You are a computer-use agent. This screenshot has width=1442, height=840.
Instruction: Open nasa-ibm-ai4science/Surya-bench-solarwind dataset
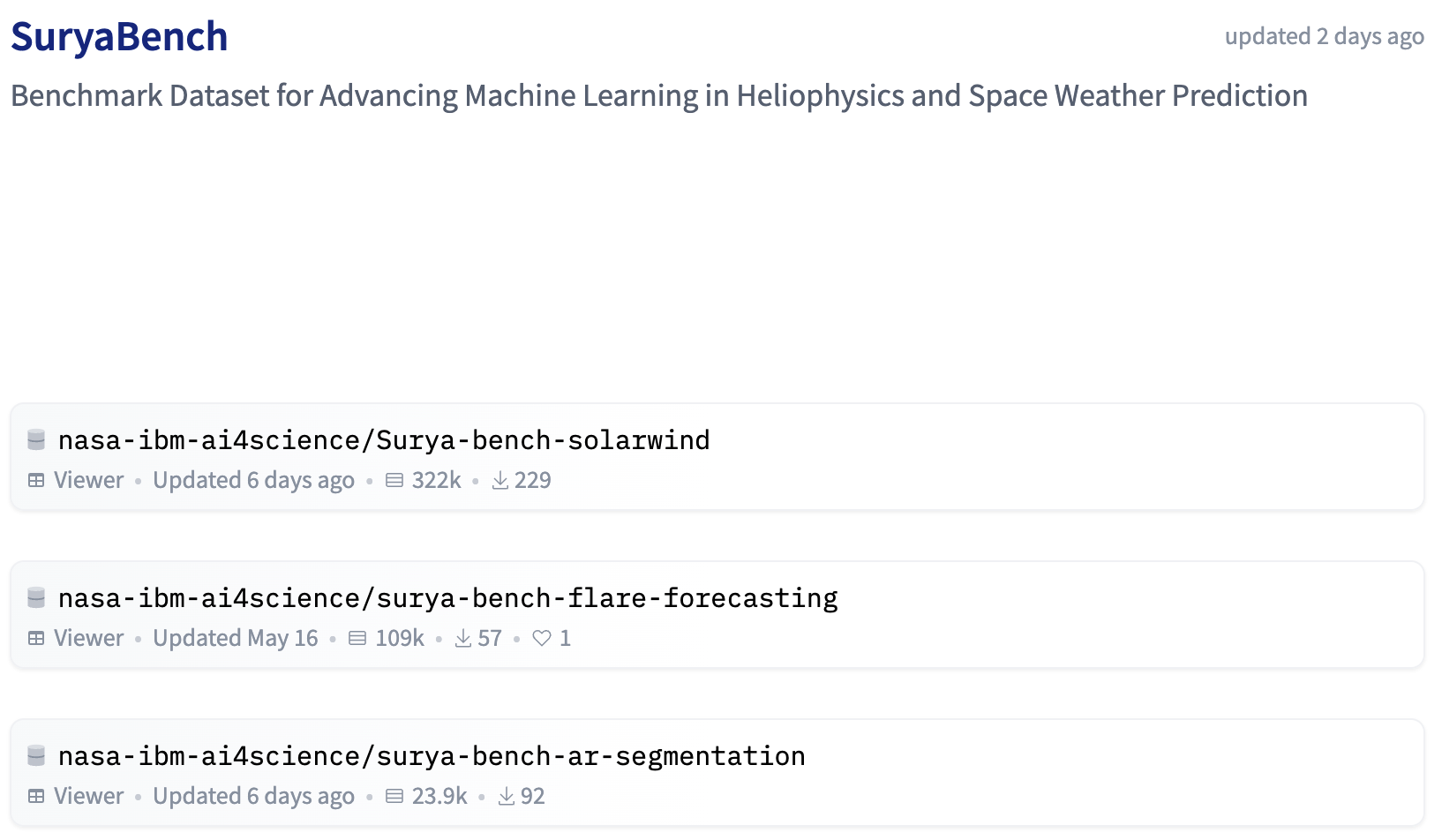tap(384, 440)
